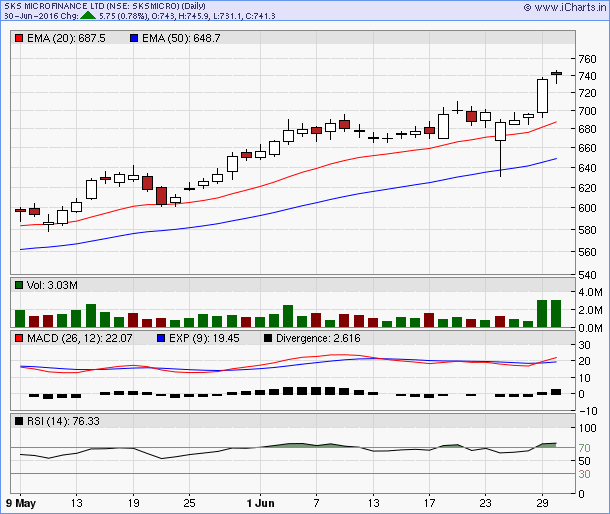Click the 13 axis label after 9 May
This screenshot has width=610, height=514.
[77, 503]
